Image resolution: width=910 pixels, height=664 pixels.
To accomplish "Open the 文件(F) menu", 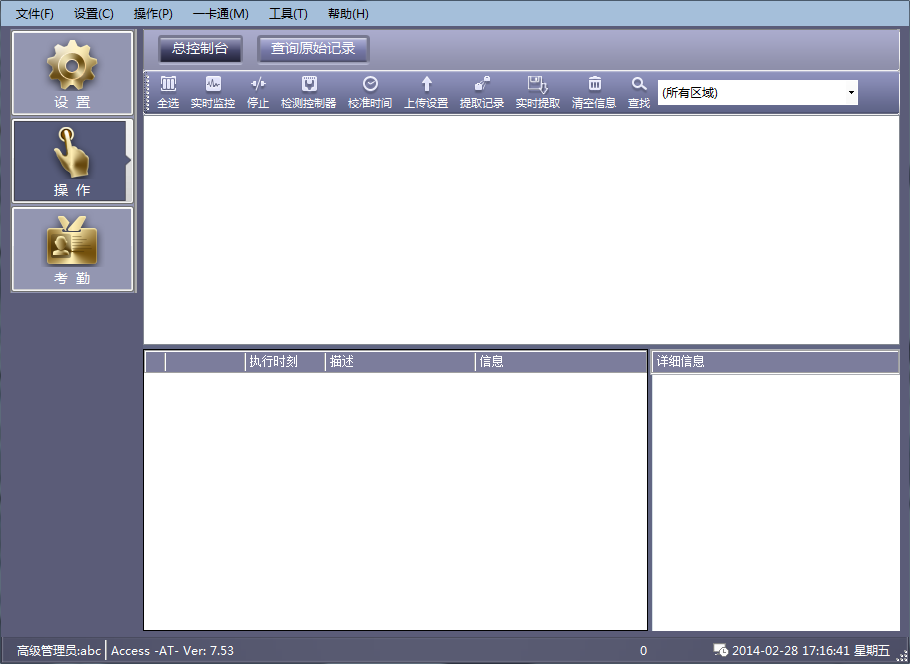I will coord(35,14).
